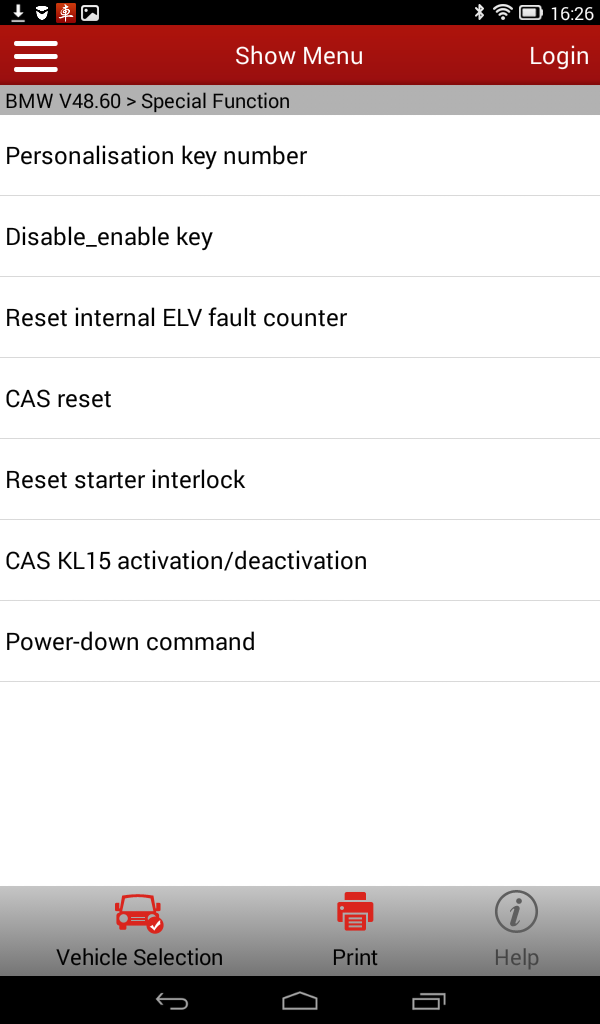Tap the Bluetooth status icon

(479, 12)
